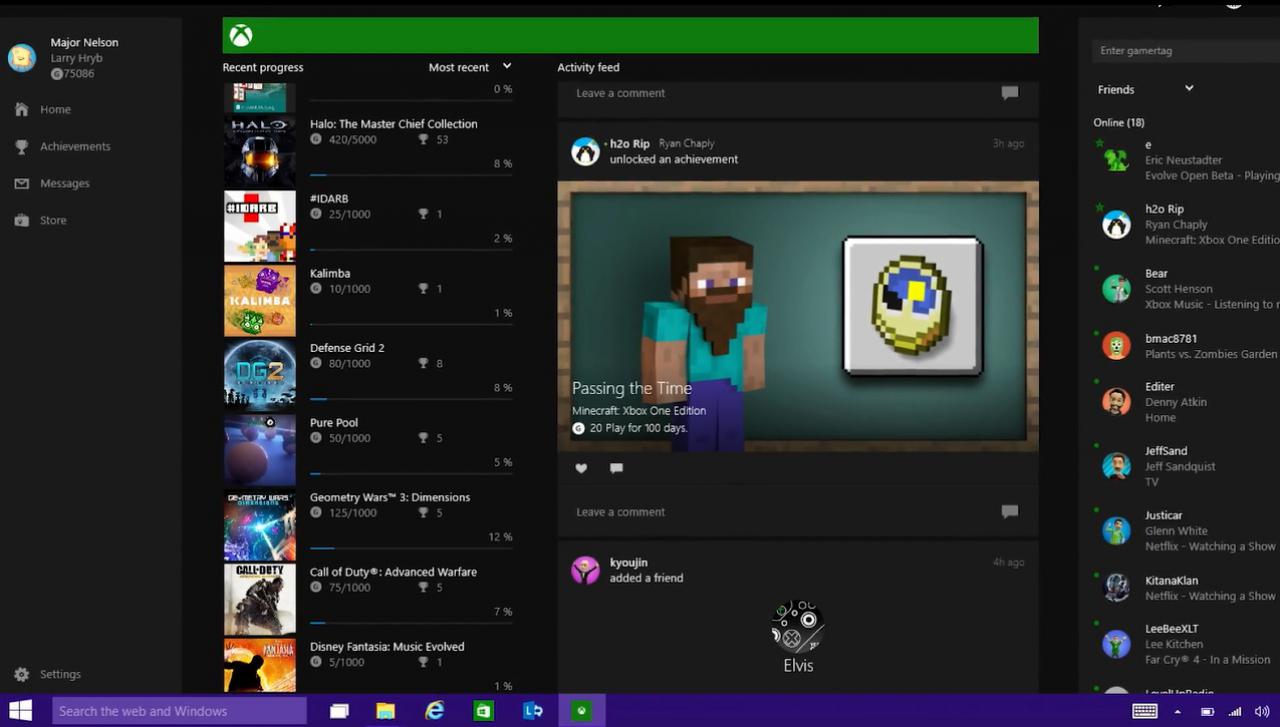The height and width of the screenshot is (727, 1280).
Task: Go to Messages in the sidebar
Action: pyautogui.click(x=65, y=184)
